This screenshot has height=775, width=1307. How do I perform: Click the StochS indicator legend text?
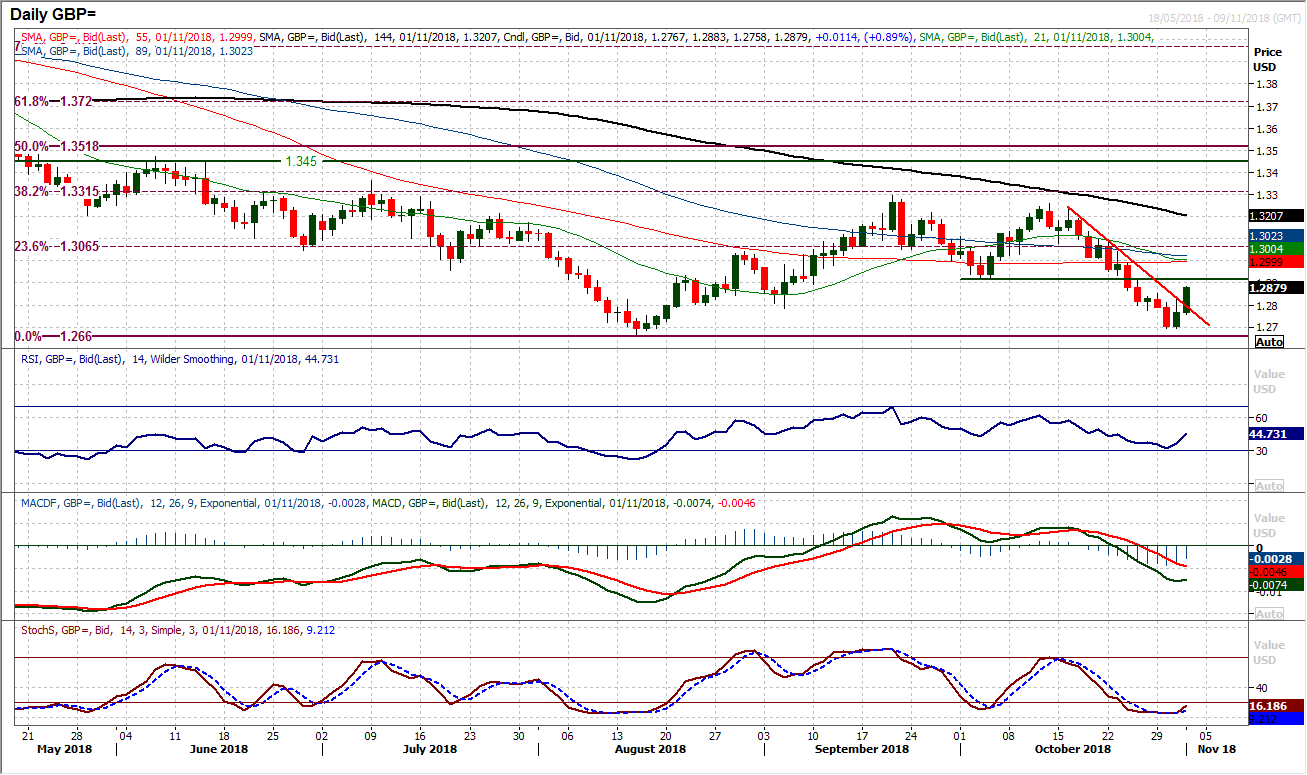(176, 632)
